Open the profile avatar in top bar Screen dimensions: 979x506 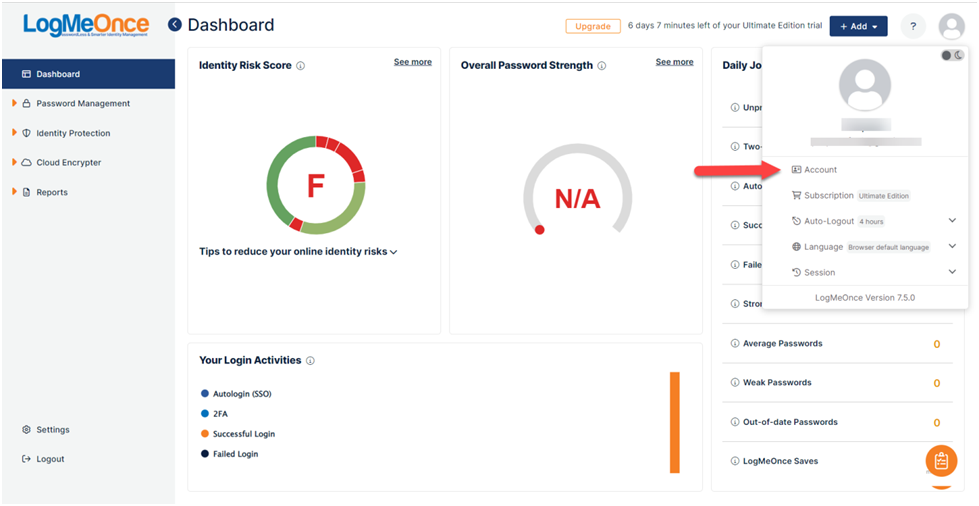952,26
